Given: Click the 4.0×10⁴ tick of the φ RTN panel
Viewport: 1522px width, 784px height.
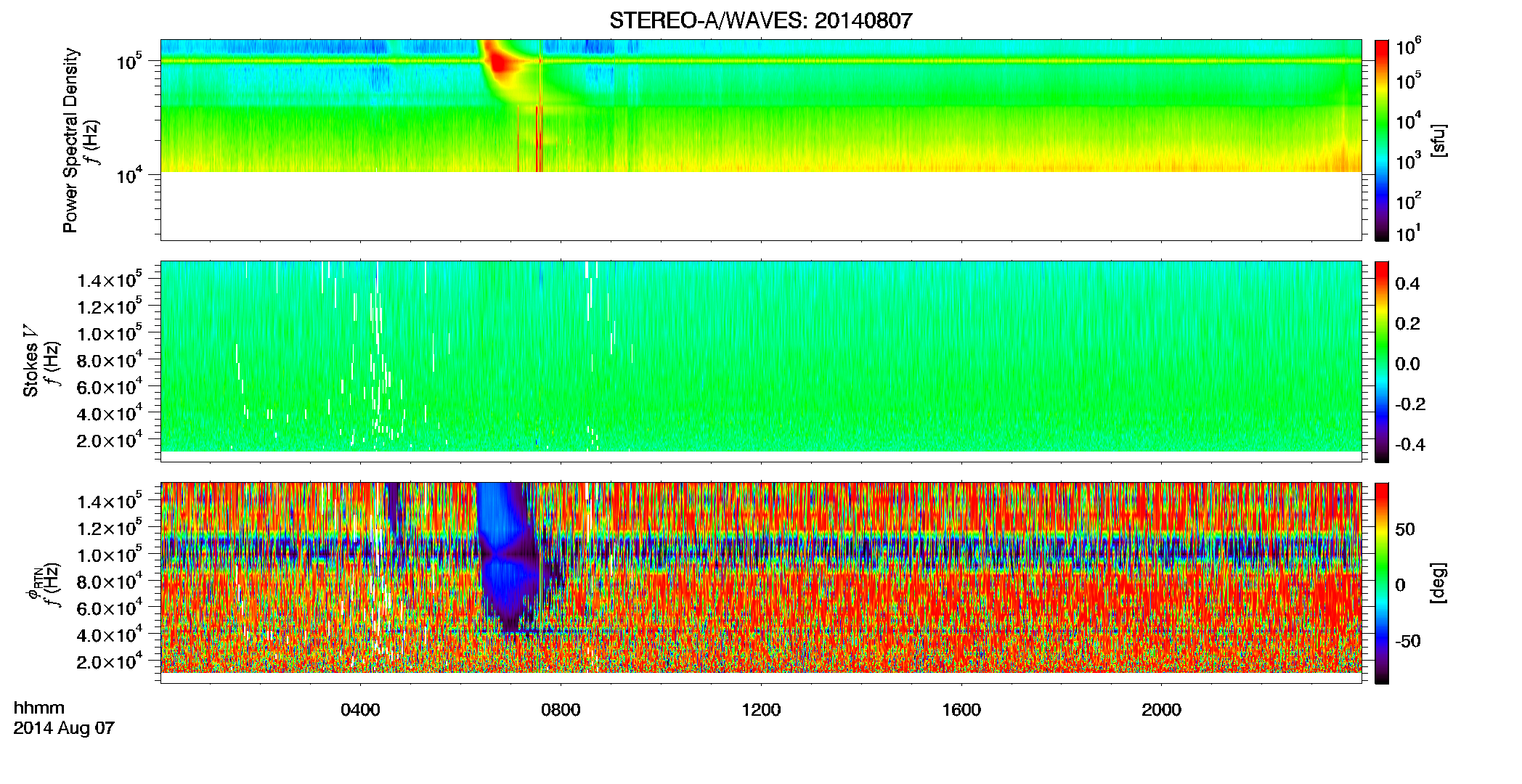Looking at the screenshot, I should click(x=110, y=635).
